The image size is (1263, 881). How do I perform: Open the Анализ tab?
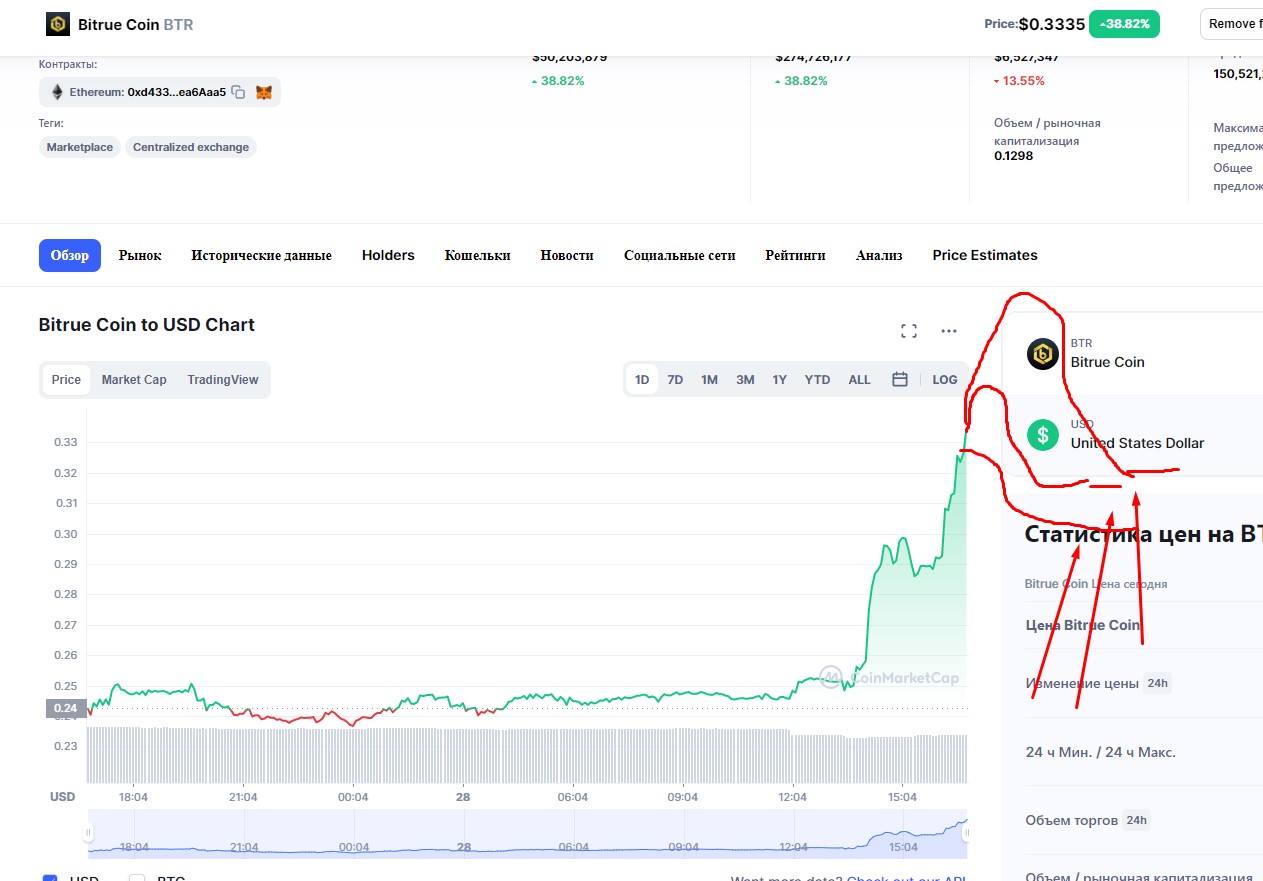pyautogui.click(x=879, y=255)
